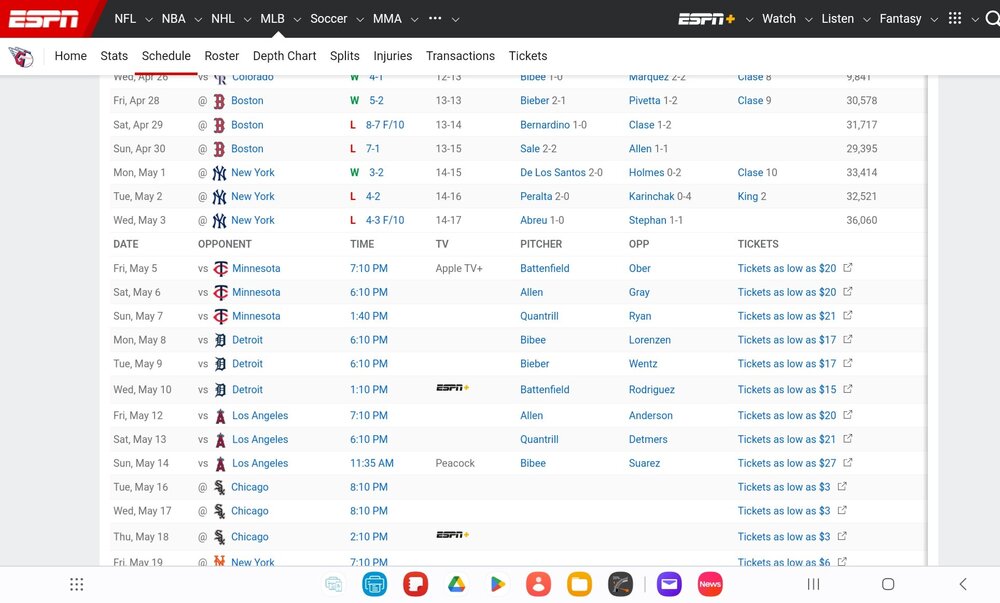Click the ESPN+ badge on the May 10 game
The height and width of the screenshot is (603, 1000).
(452, 388)
